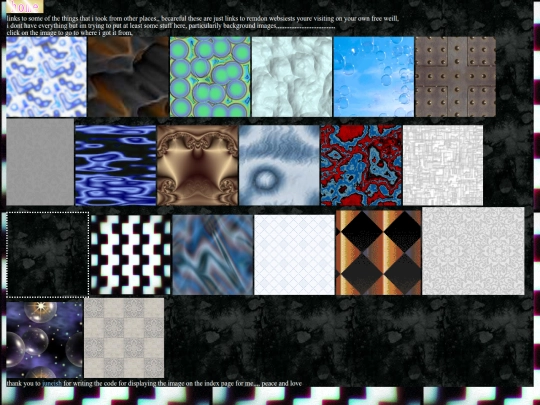Image resolution: width=540 pixels, height=405 pixels.
Task: Click the pale blue ring fur texture thumbnail
Action: pos(279,165)
